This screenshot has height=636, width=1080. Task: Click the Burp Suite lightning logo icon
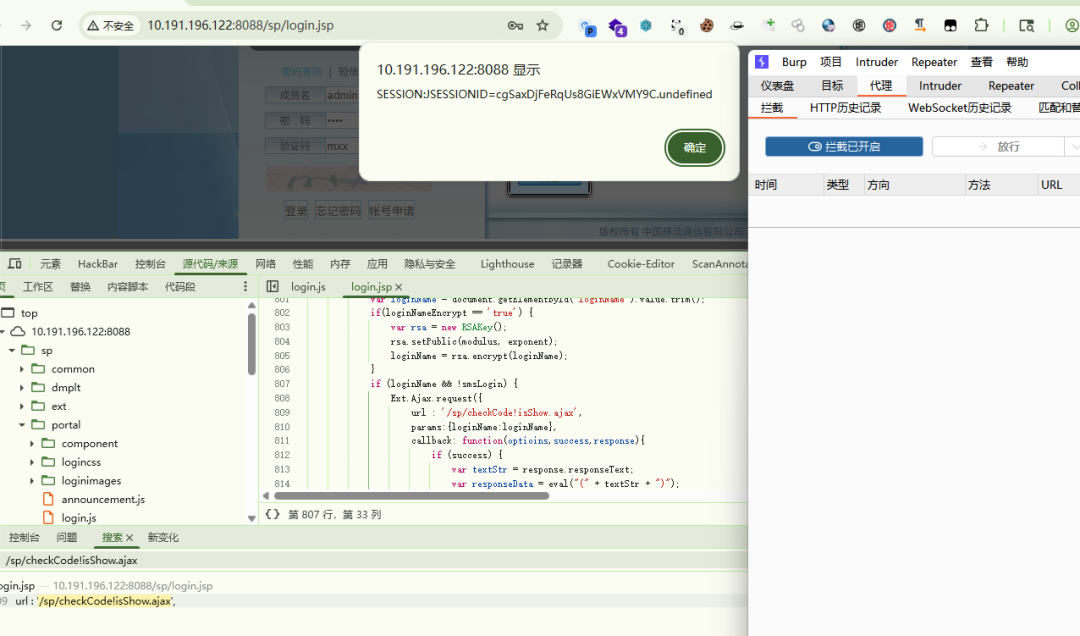coord(762,62)
